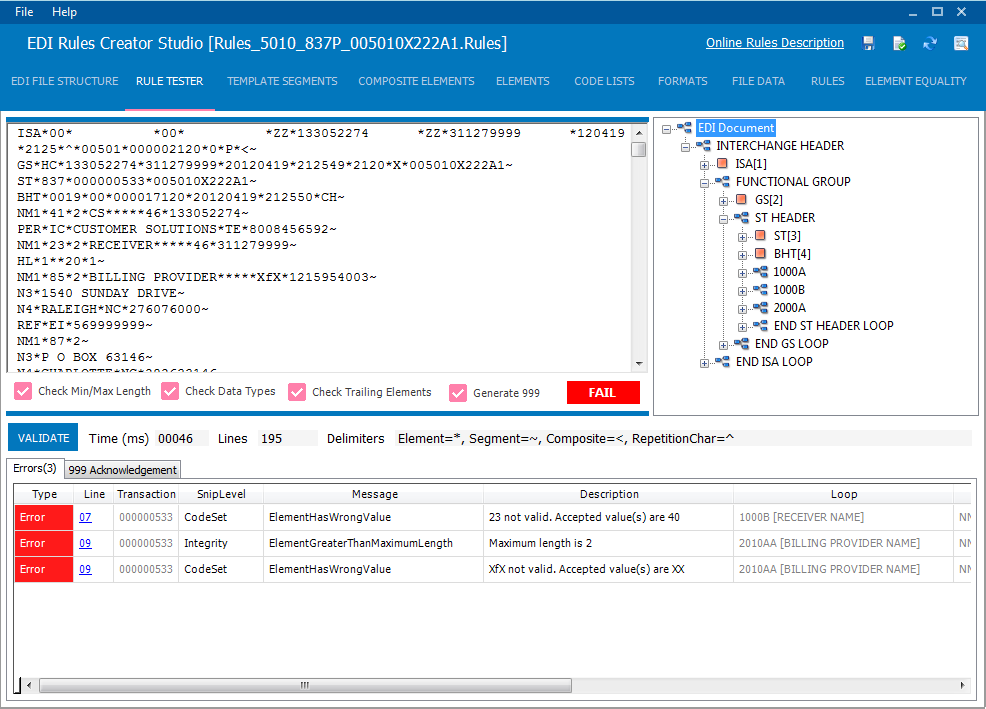Screen dimensions: 986x709
Task: Uncheck Check Min/Max Length option
Action: 23,391
